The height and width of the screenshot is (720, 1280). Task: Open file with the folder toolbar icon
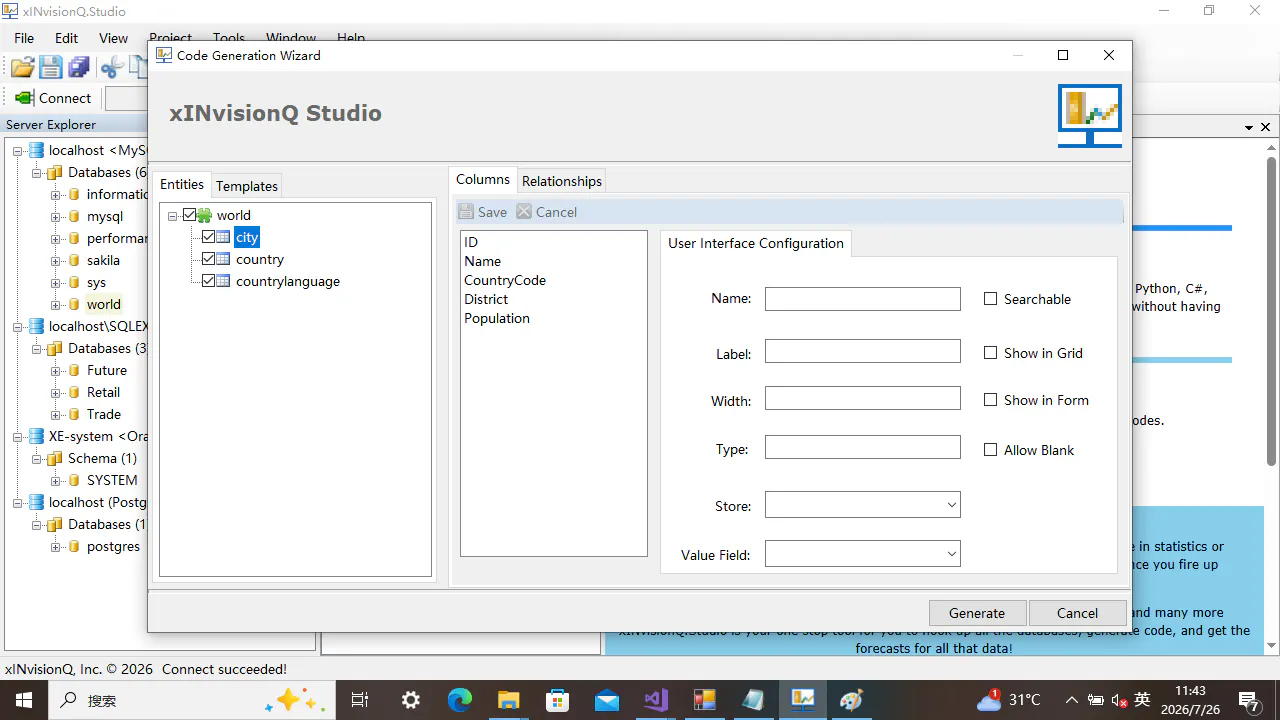tap(22, 67)
